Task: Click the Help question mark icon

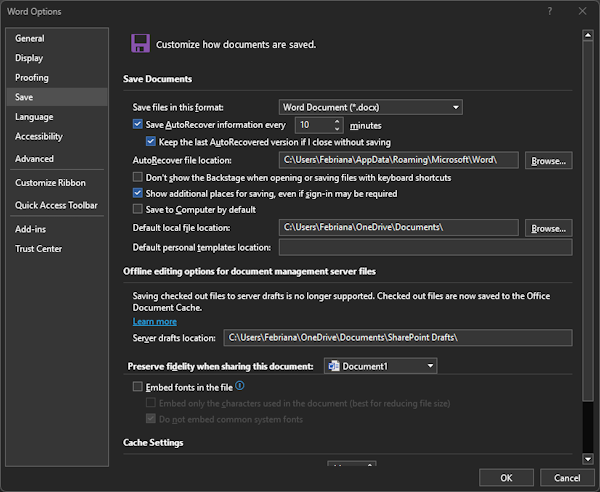Action: point(549,11)
